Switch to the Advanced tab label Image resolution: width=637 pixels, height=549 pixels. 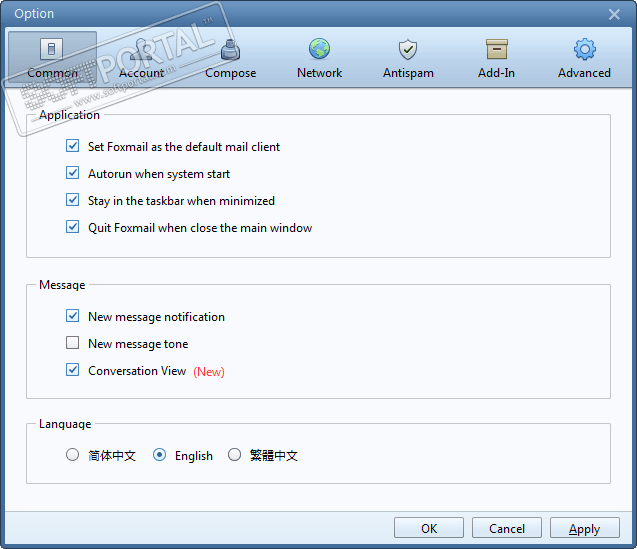coord(584,73)
